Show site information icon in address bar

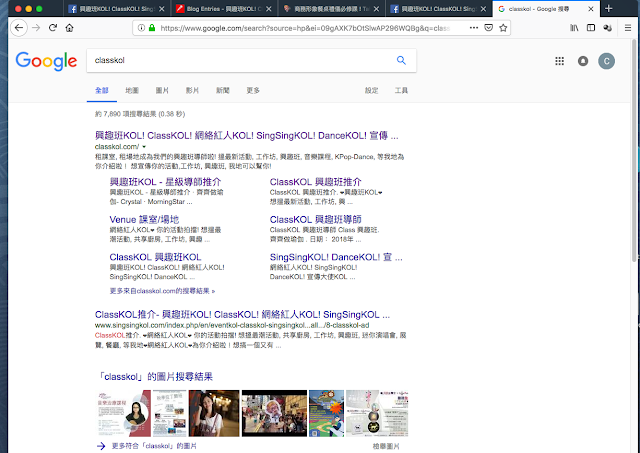141,28
